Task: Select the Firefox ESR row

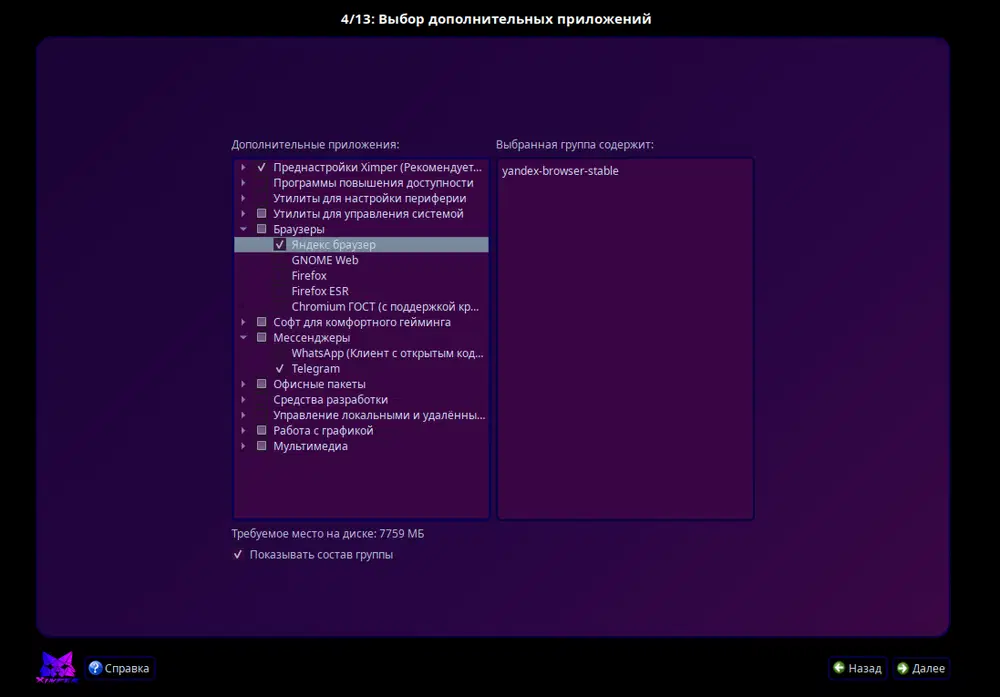Action: tap(361, 291)
